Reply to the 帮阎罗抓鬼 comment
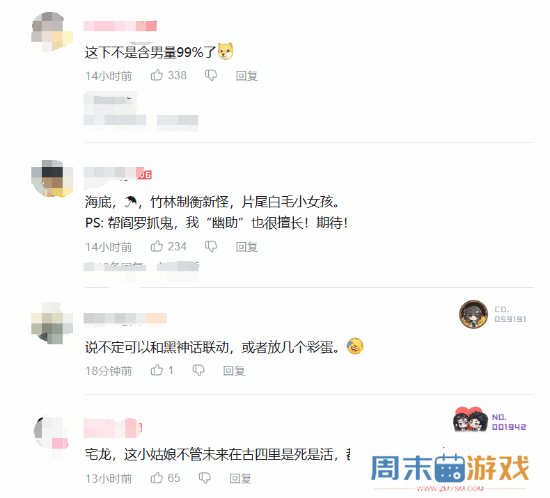Viewport: 550px width, 498px height. pyautogui.click(x=247, y=247)
